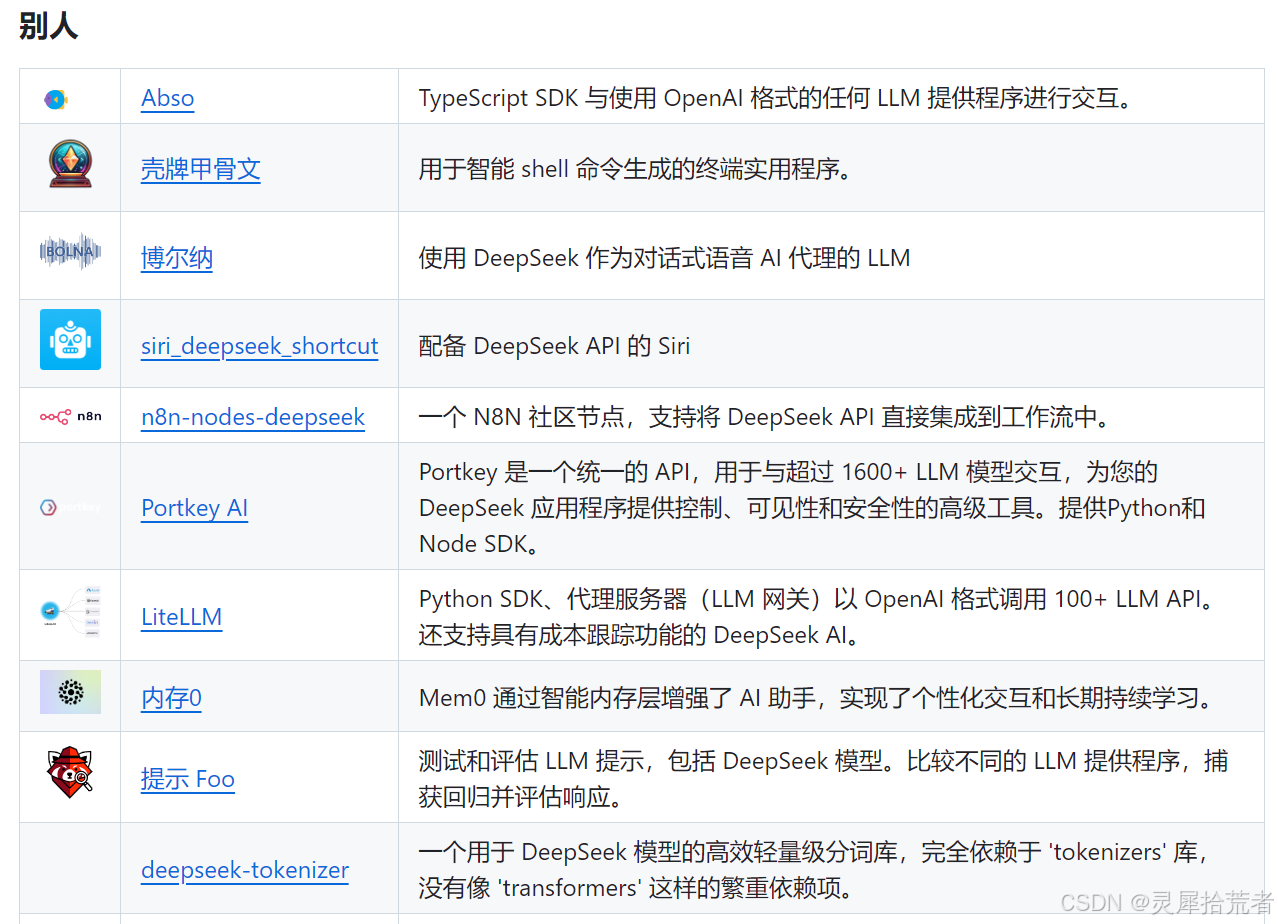Click the Abso project icon

(x=55, y=98)
